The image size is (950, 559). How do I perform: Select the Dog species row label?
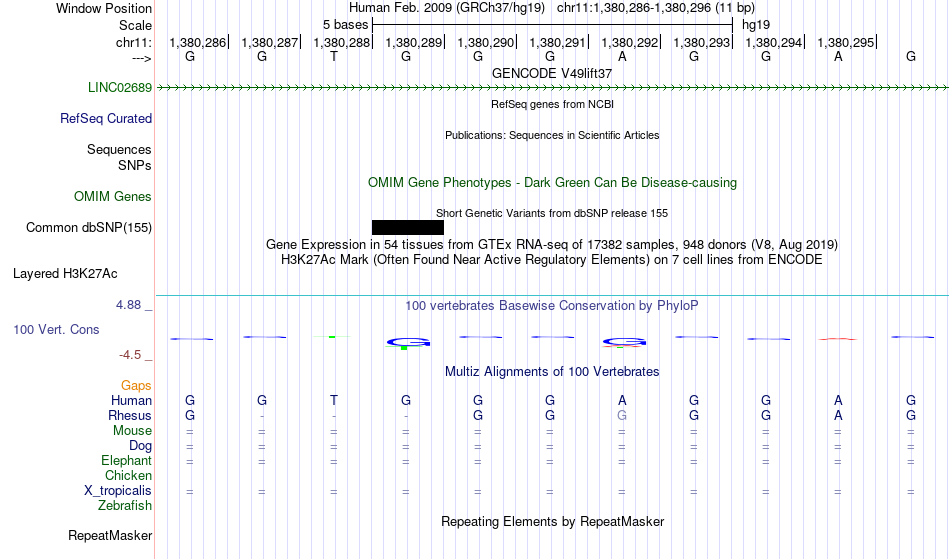pyautogui.click(x=140, y=446)
